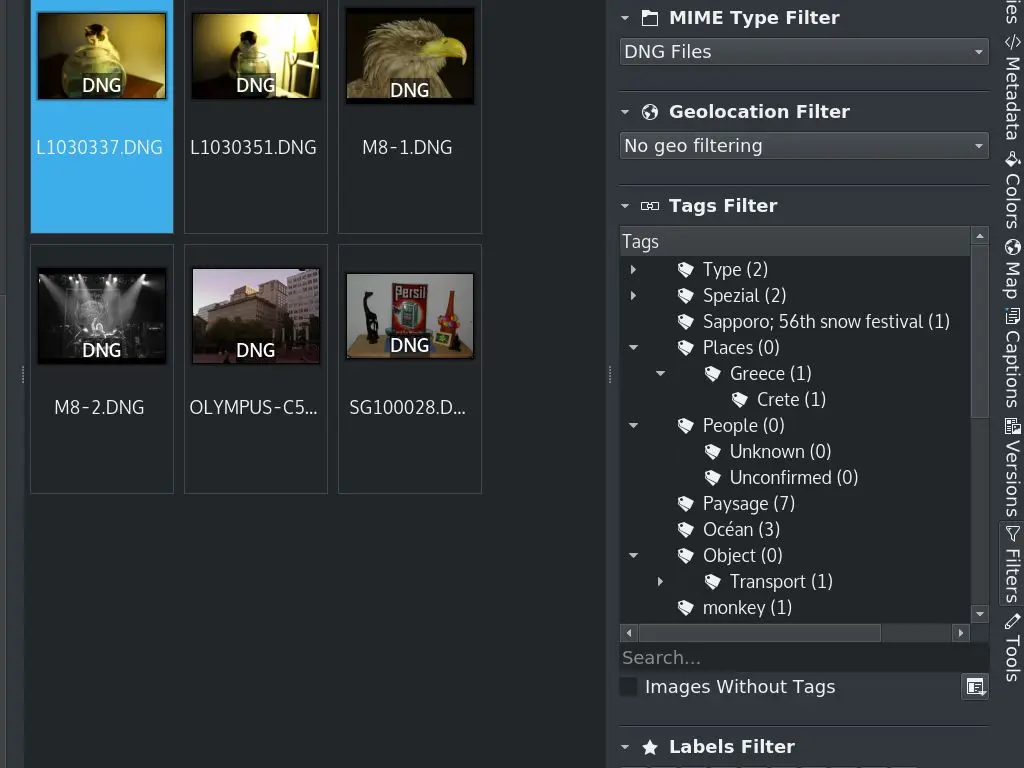Click the down arrow of the tags list scrollbar

coord(980,613)
